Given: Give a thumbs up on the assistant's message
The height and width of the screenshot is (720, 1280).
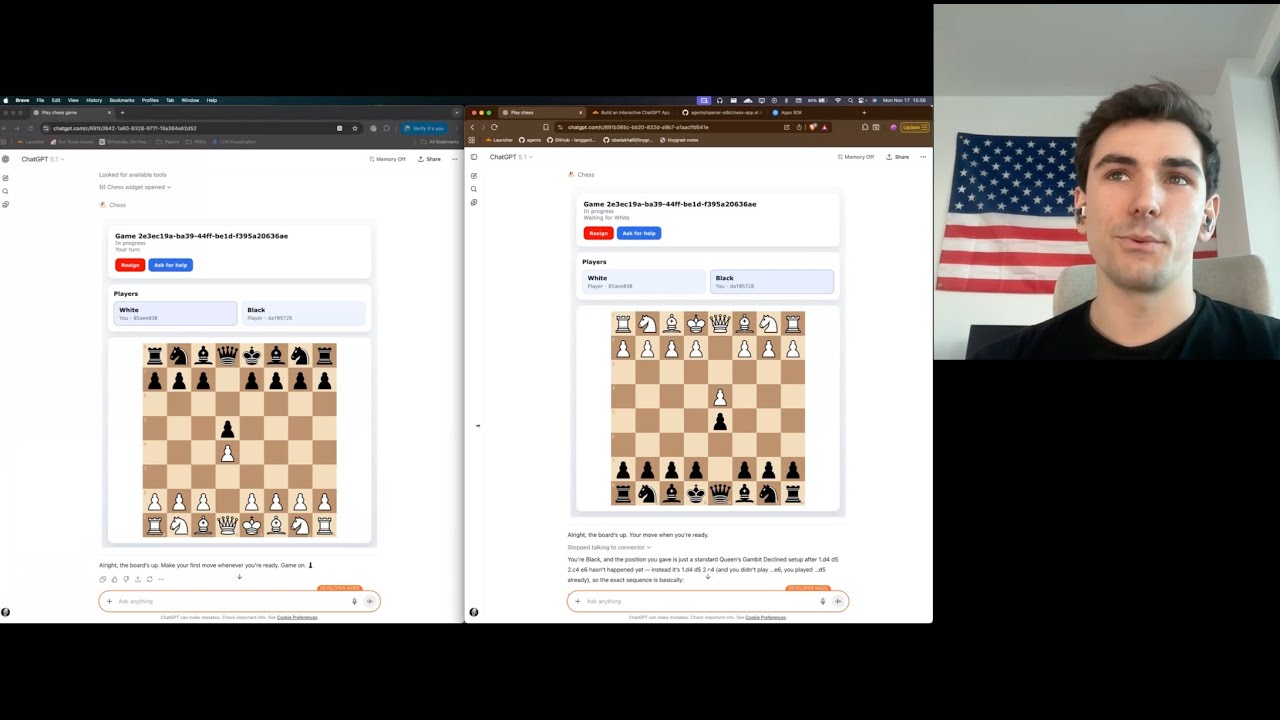Looking at the screenshot, I should coord(115,579).
